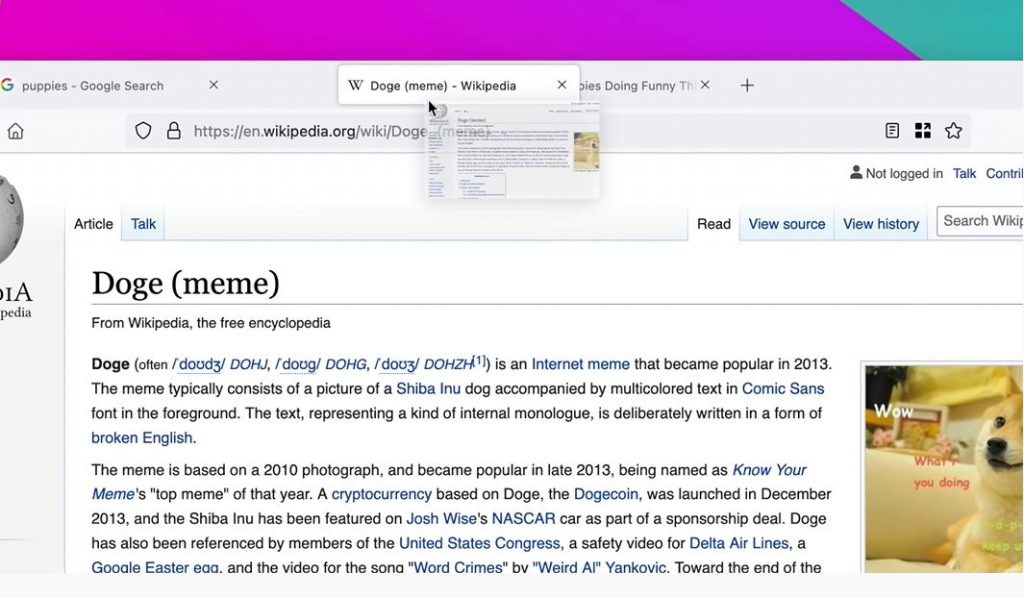Toggle reader view icon in address bar
This screenshot has width=1024, height=598.
click(892, 131)
